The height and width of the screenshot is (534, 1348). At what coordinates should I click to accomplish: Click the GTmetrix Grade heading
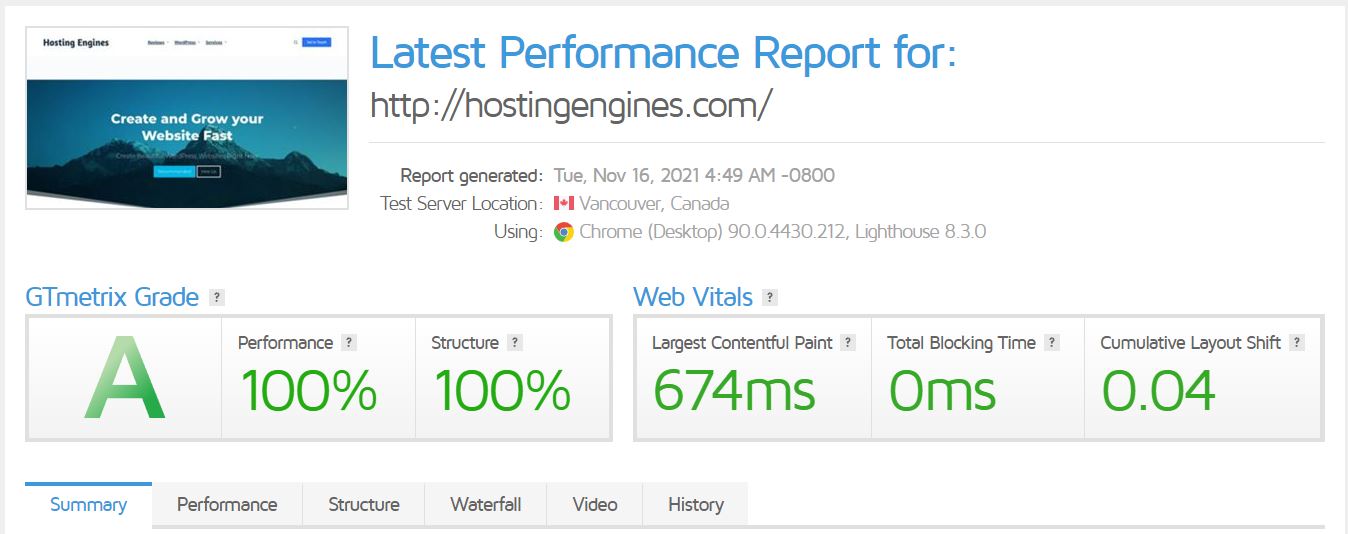coord(112,298)
